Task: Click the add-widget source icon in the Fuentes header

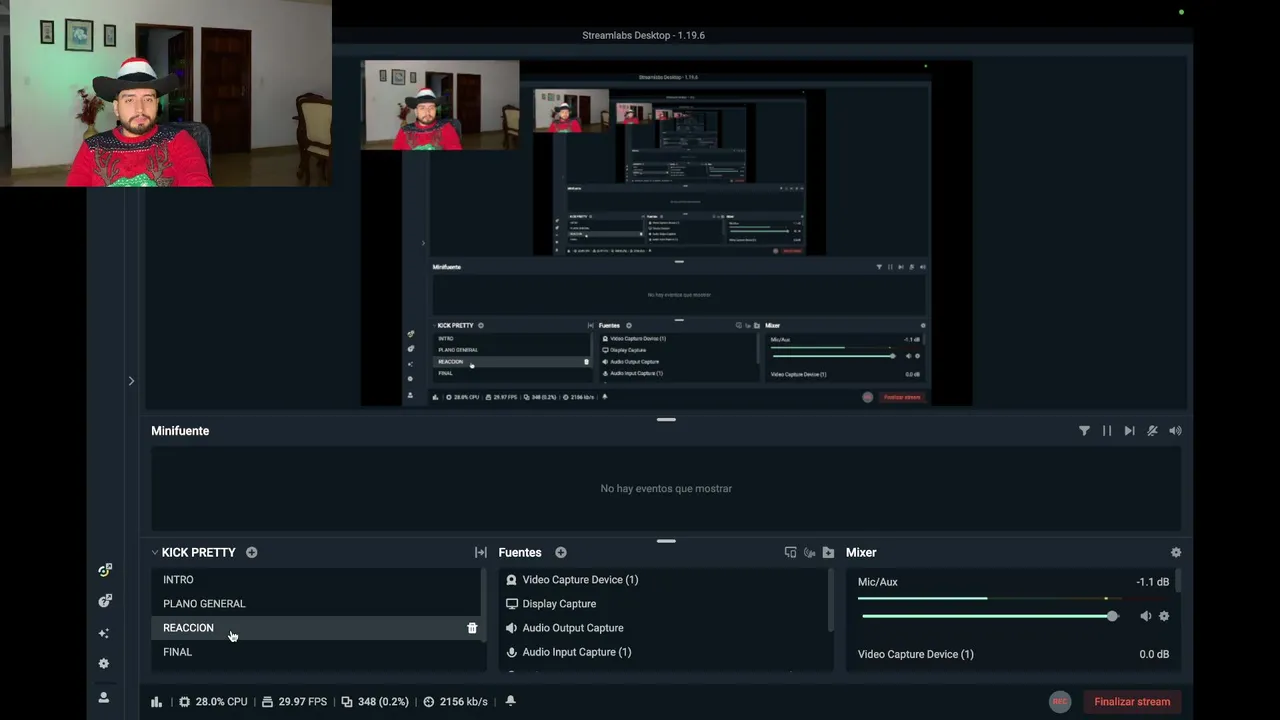Action: [x=791, y=552]
